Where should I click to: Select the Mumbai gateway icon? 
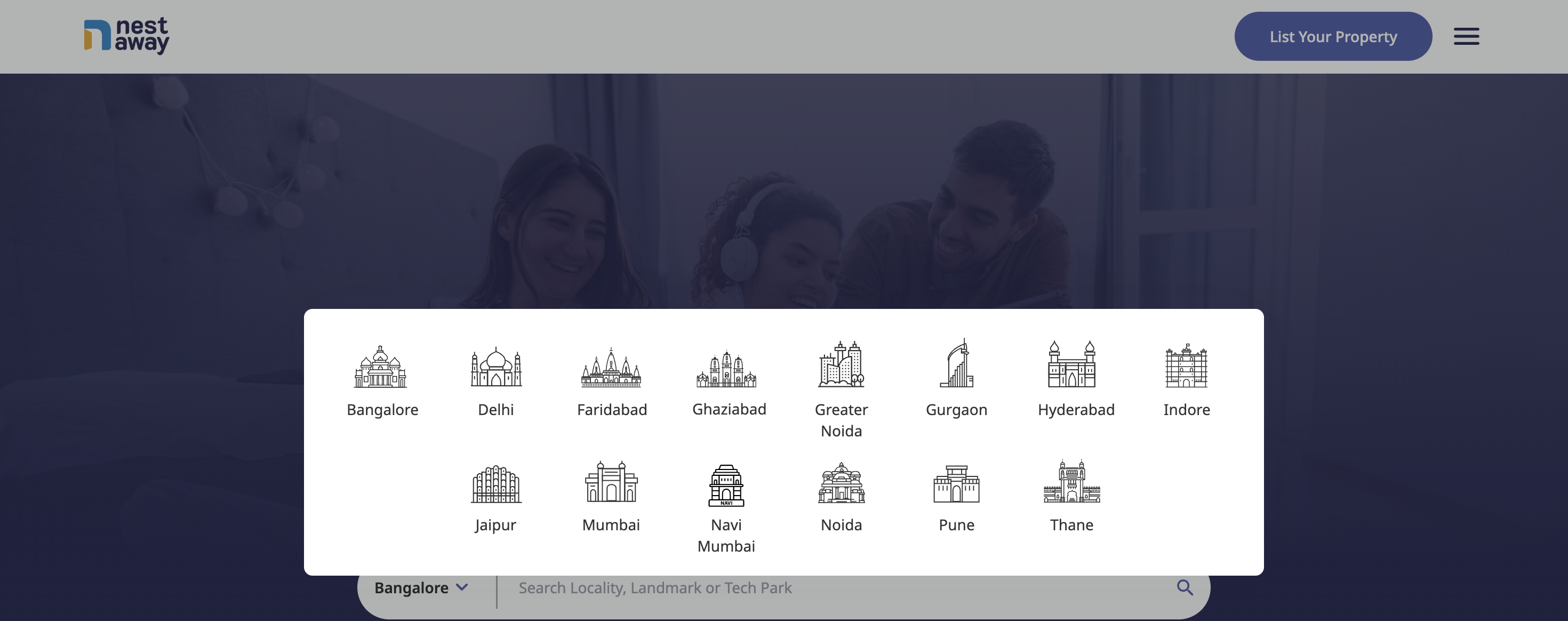[611, 482]
